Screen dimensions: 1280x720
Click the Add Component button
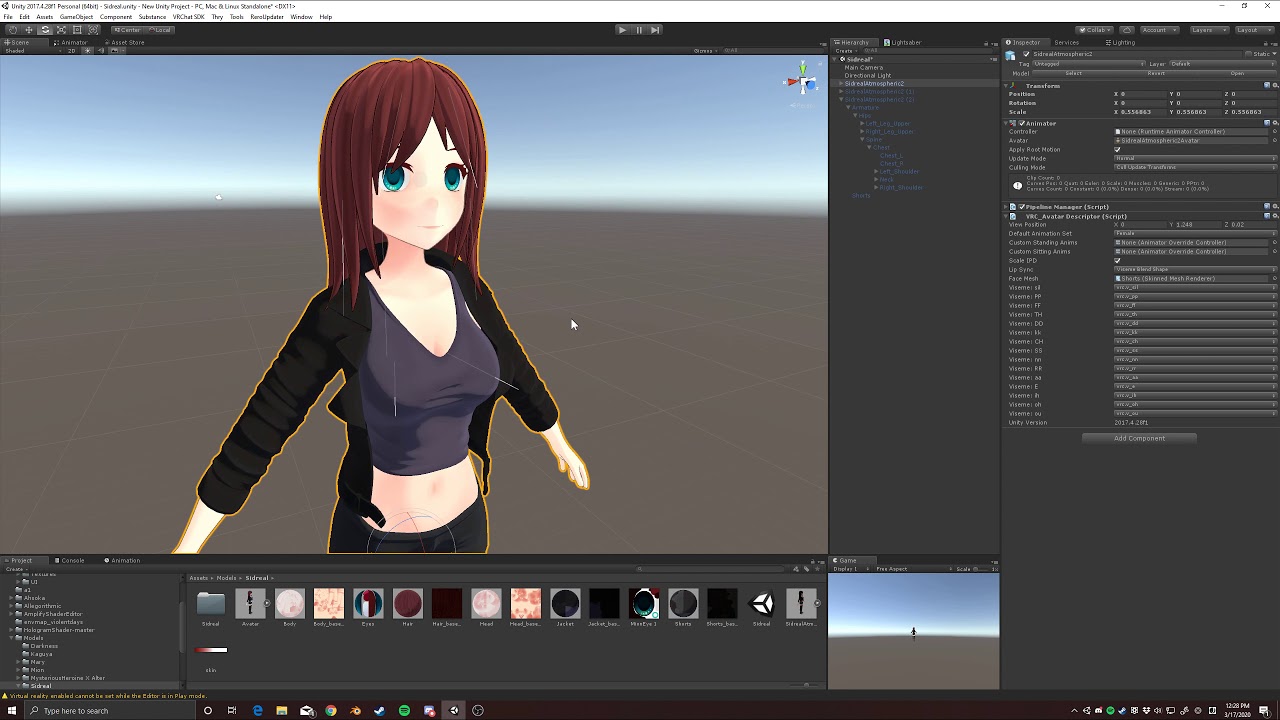[x=1139, y=438]
